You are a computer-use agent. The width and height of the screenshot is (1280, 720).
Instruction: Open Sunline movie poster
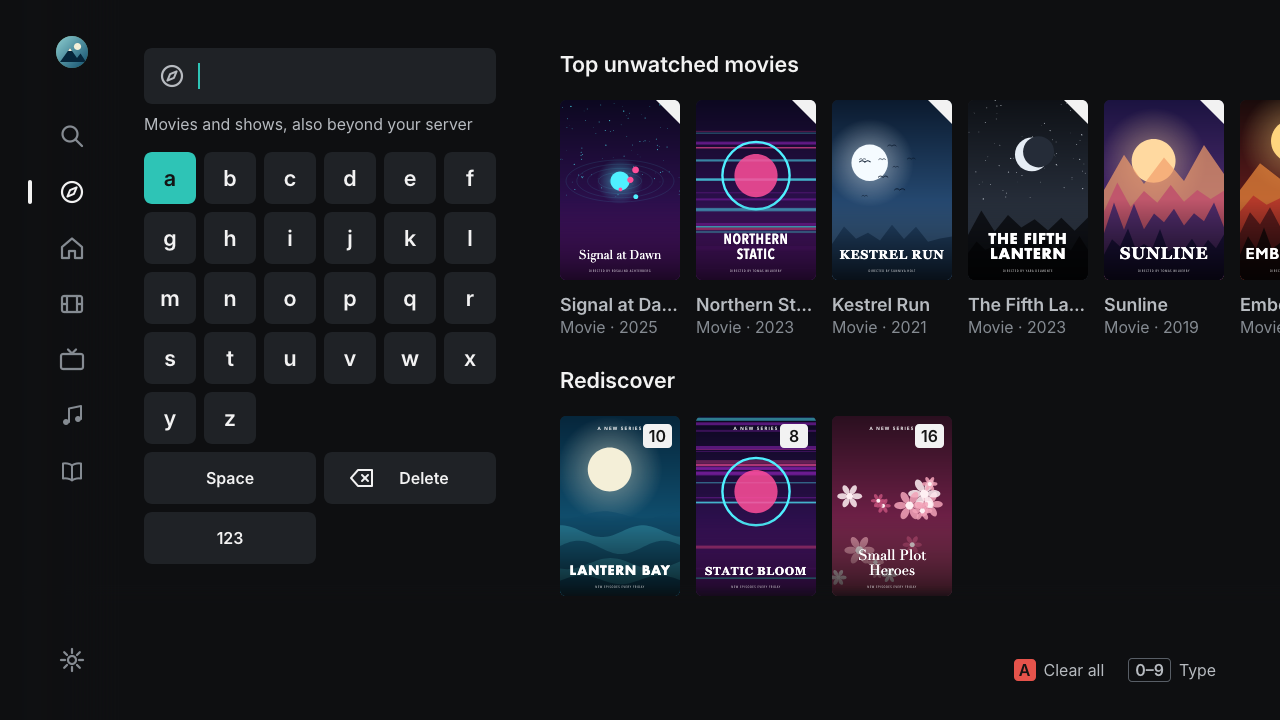click(x=1164, y=190)
